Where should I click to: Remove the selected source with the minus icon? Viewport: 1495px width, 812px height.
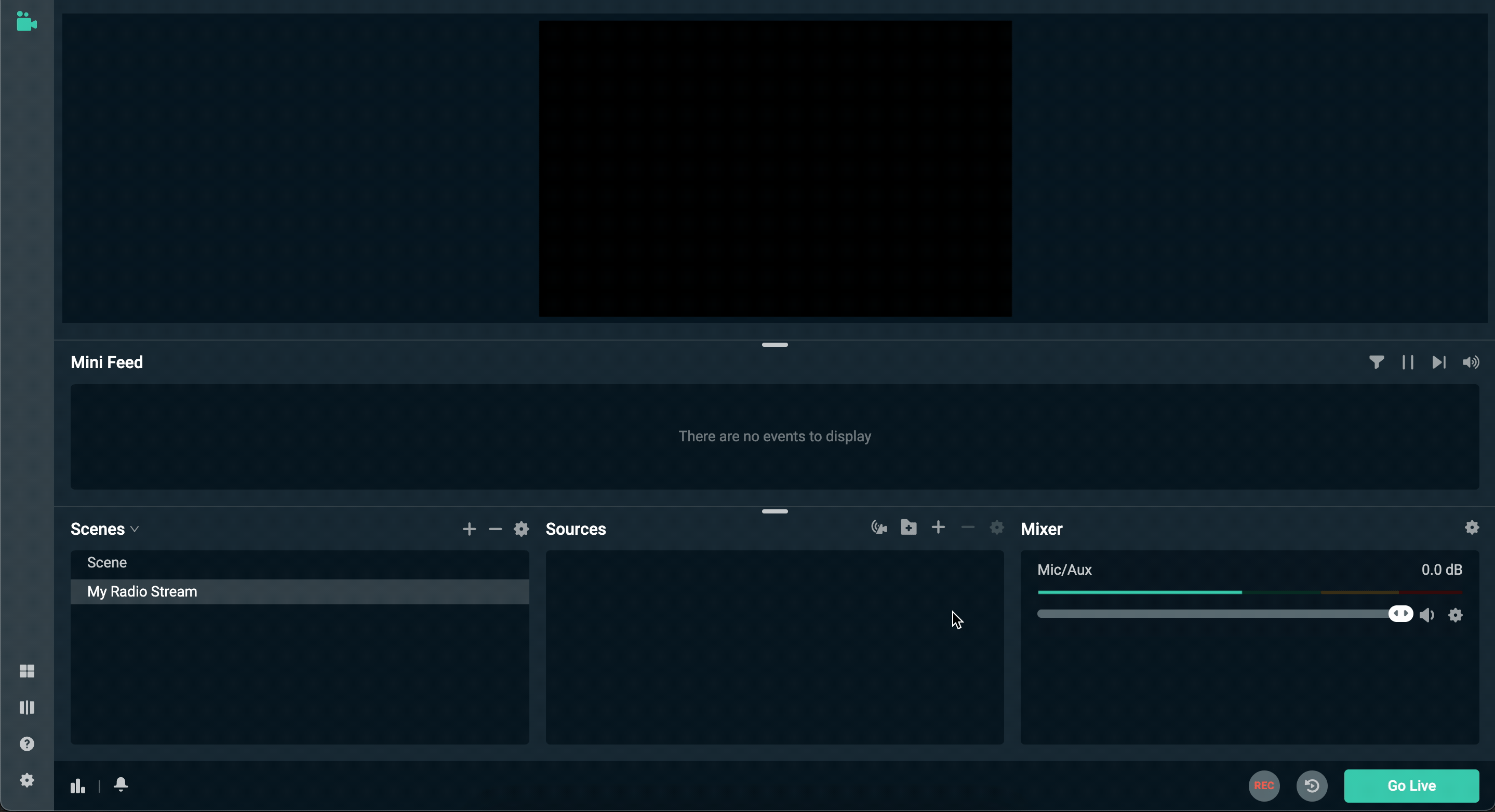(x=967, y=528)
